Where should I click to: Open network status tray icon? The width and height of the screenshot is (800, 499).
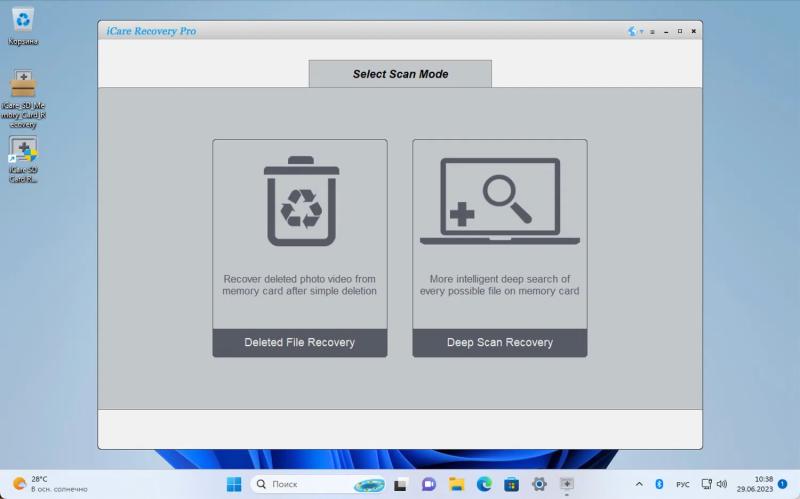tap(706, 484)
